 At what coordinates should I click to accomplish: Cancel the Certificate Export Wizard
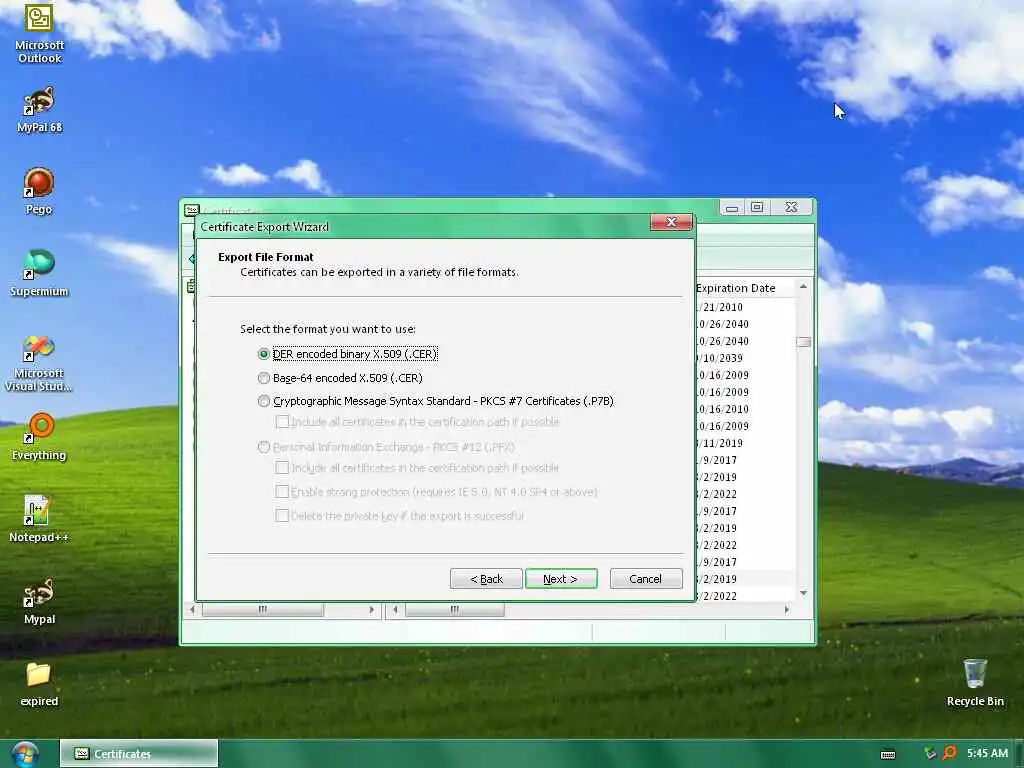(646, 579)
